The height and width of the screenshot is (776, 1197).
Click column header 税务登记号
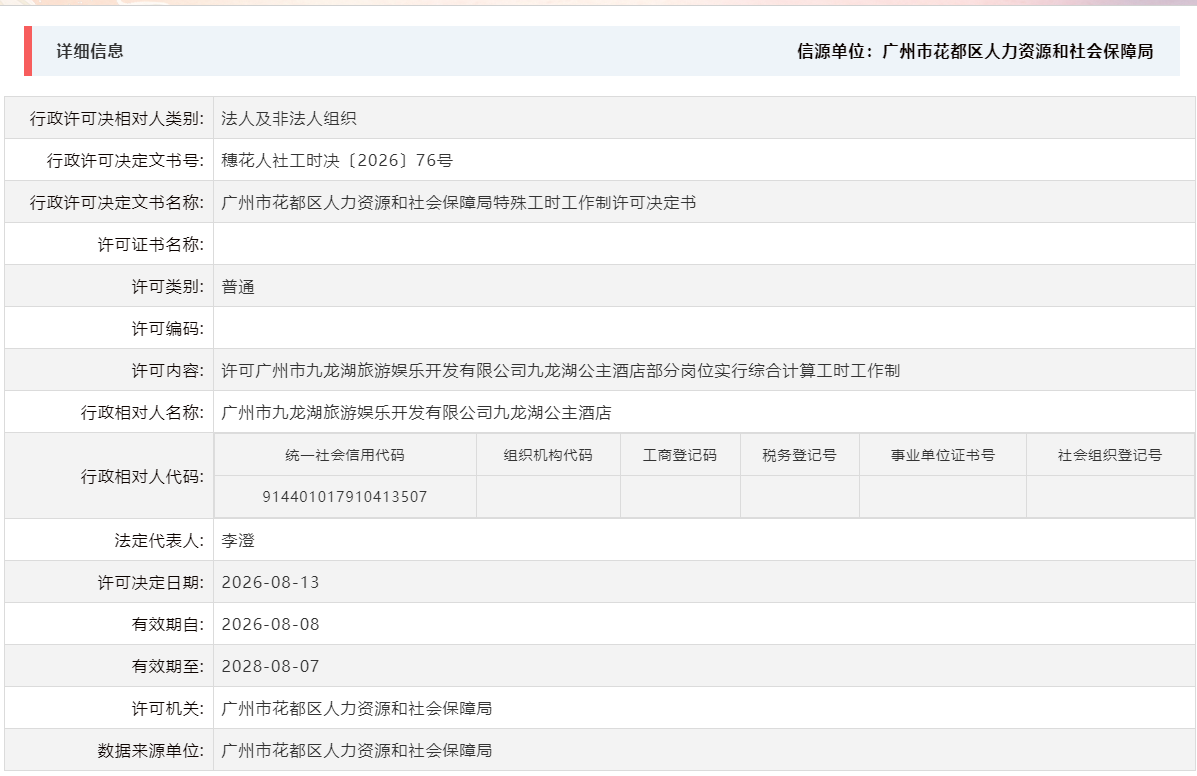click(x=799, y=455)
